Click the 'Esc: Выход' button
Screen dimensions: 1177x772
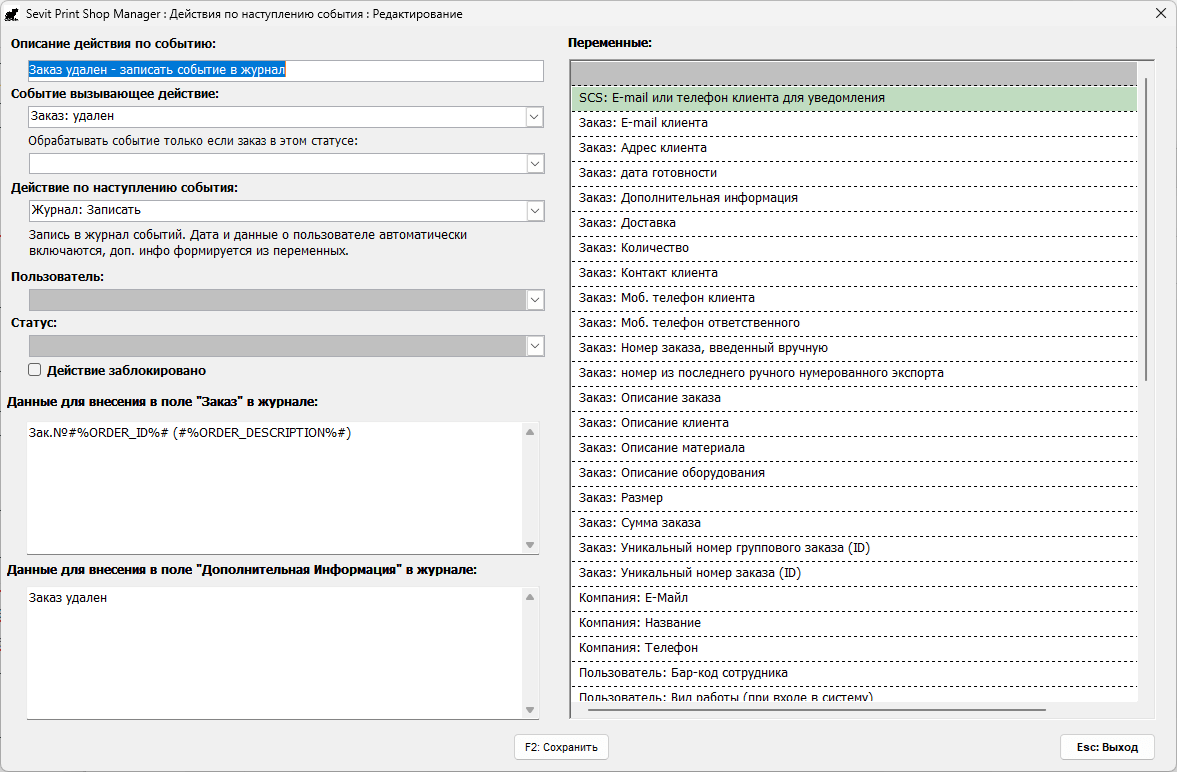1107,747
